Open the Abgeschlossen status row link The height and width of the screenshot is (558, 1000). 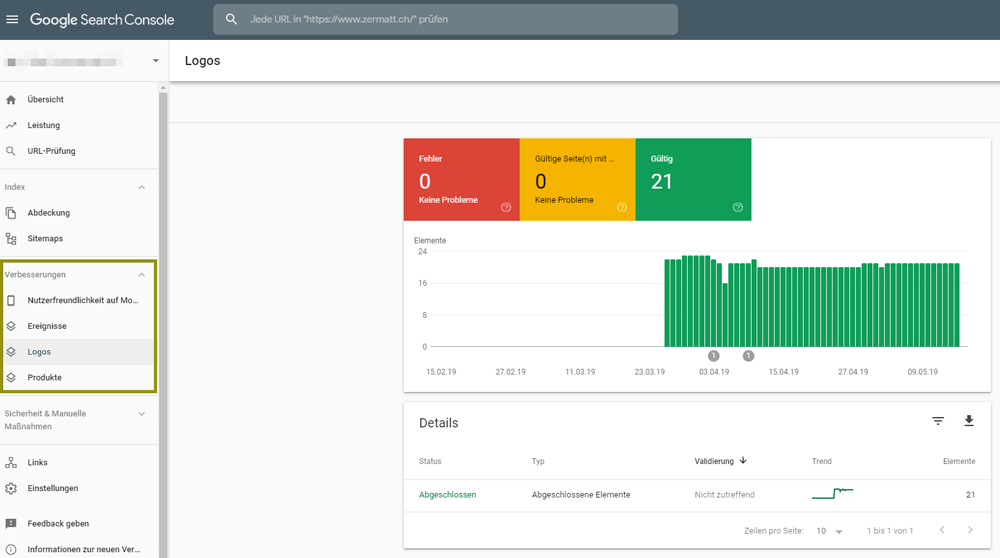(x=447, y=495)
